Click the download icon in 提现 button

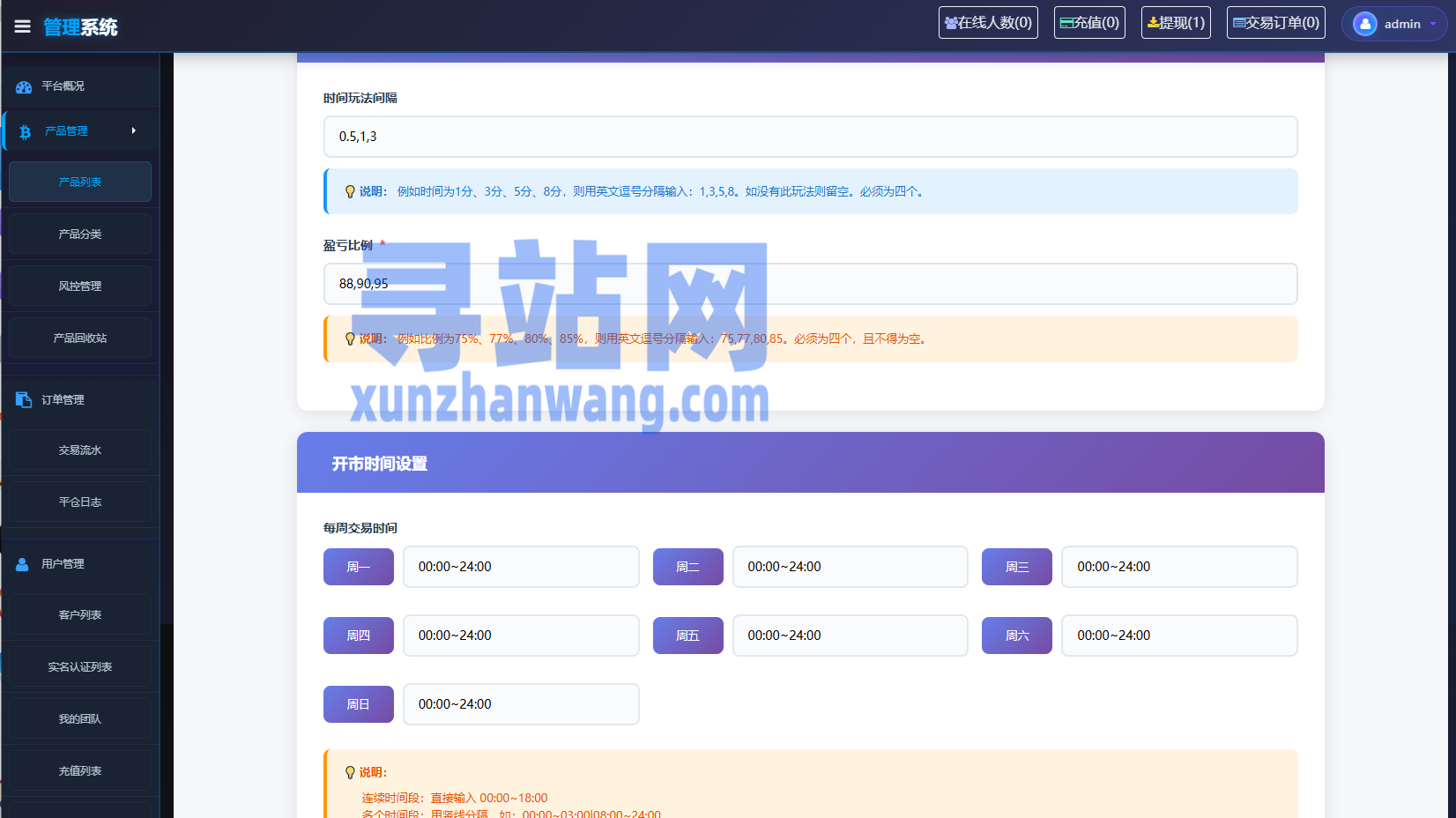click(1153, 23)
